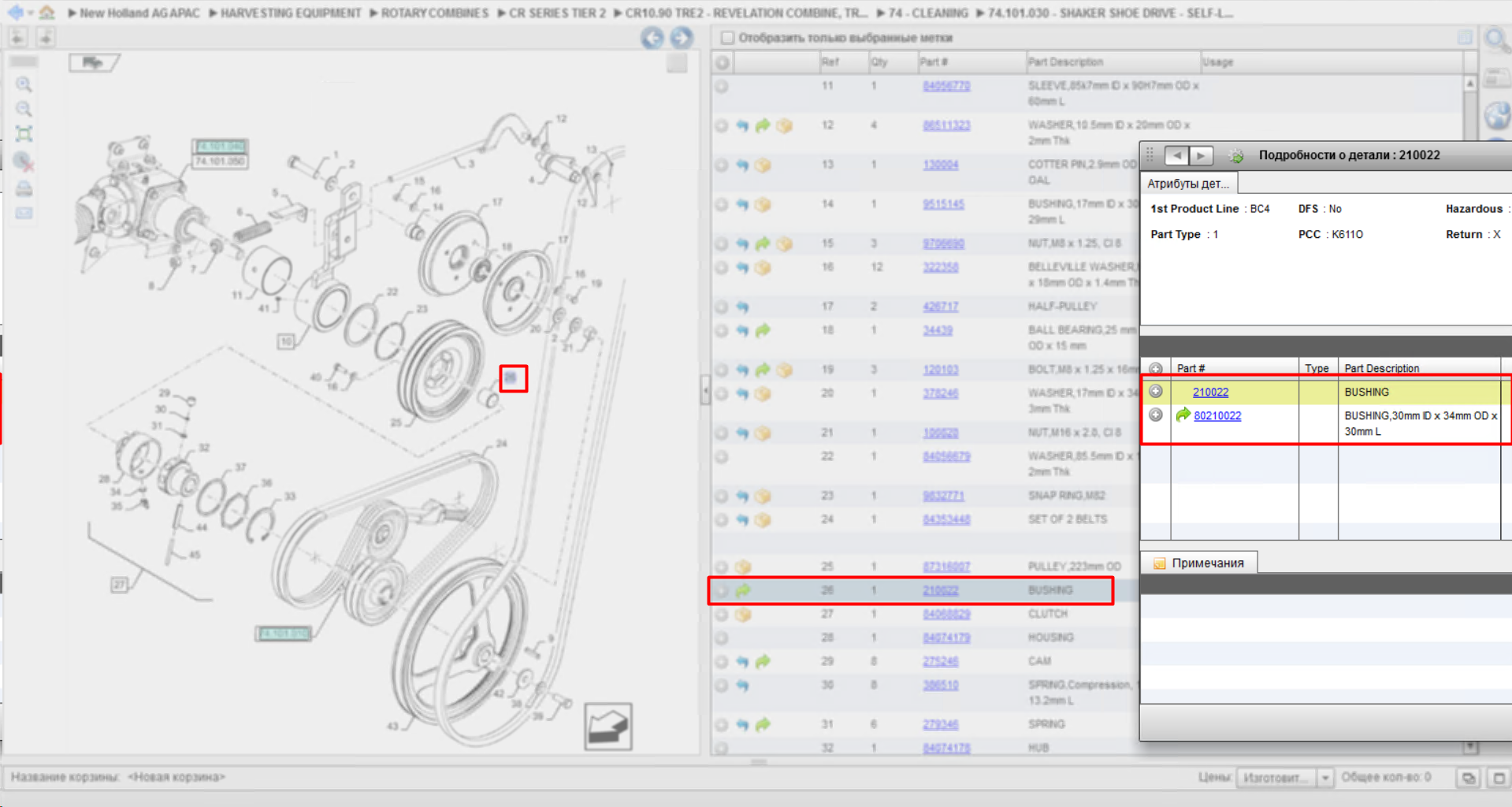Open '74 - CLEANING' breadcrumb

[x=928, y=13]
